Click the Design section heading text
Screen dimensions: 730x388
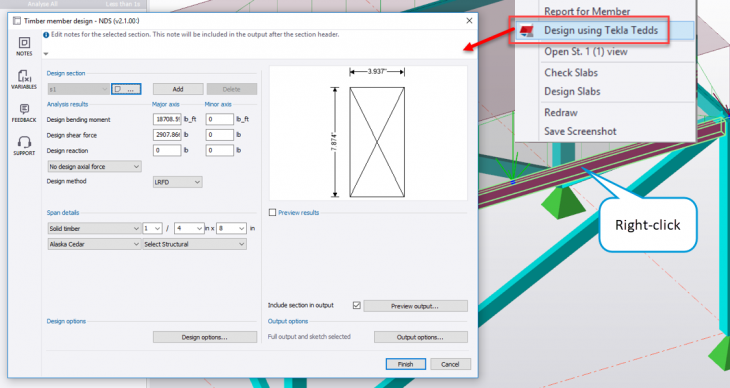(66, 73)
